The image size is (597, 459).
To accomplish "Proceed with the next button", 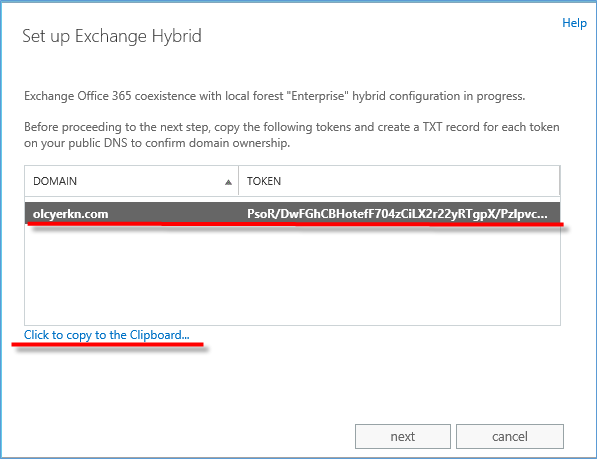I will pyautogui.click(x=403, y=437).
